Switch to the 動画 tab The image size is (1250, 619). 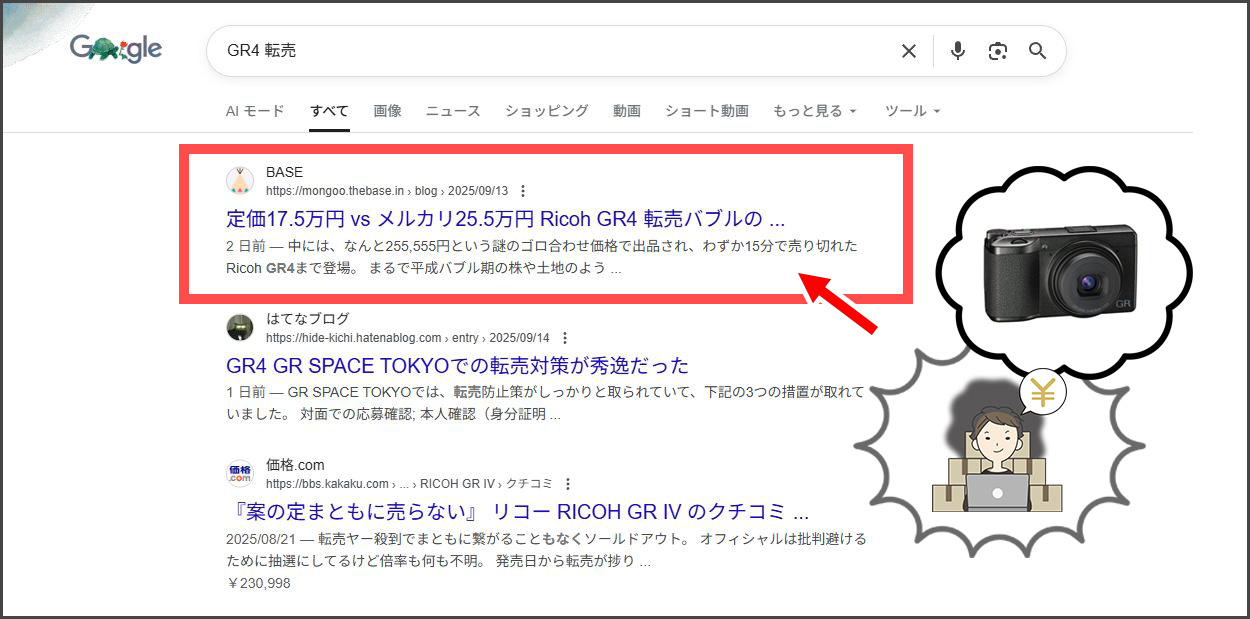coord(627,111)
